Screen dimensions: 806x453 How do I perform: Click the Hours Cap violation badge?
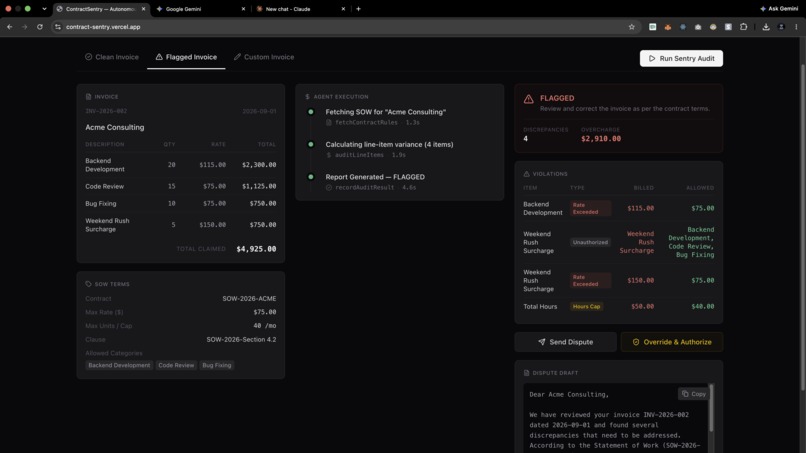click(587, 306)
